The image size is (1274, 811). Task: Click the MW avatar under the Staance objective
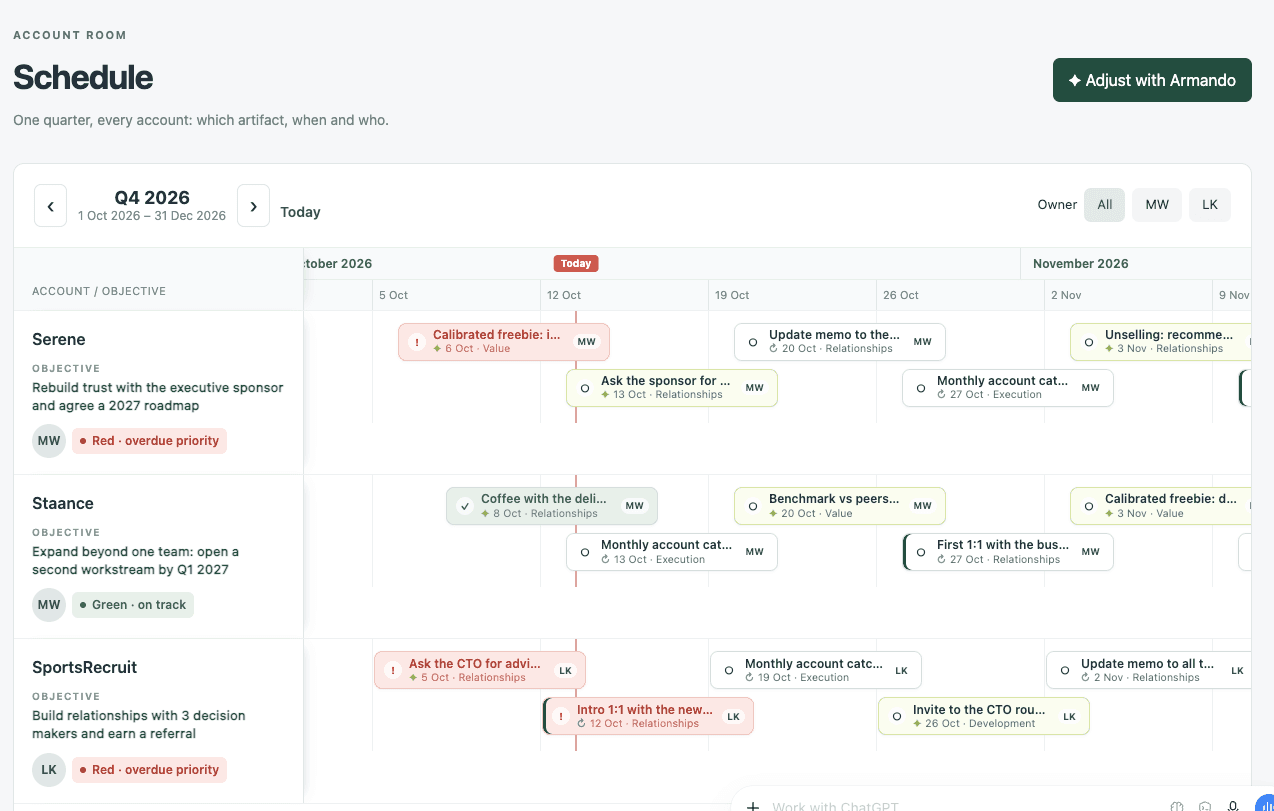(x=49, y=605)
